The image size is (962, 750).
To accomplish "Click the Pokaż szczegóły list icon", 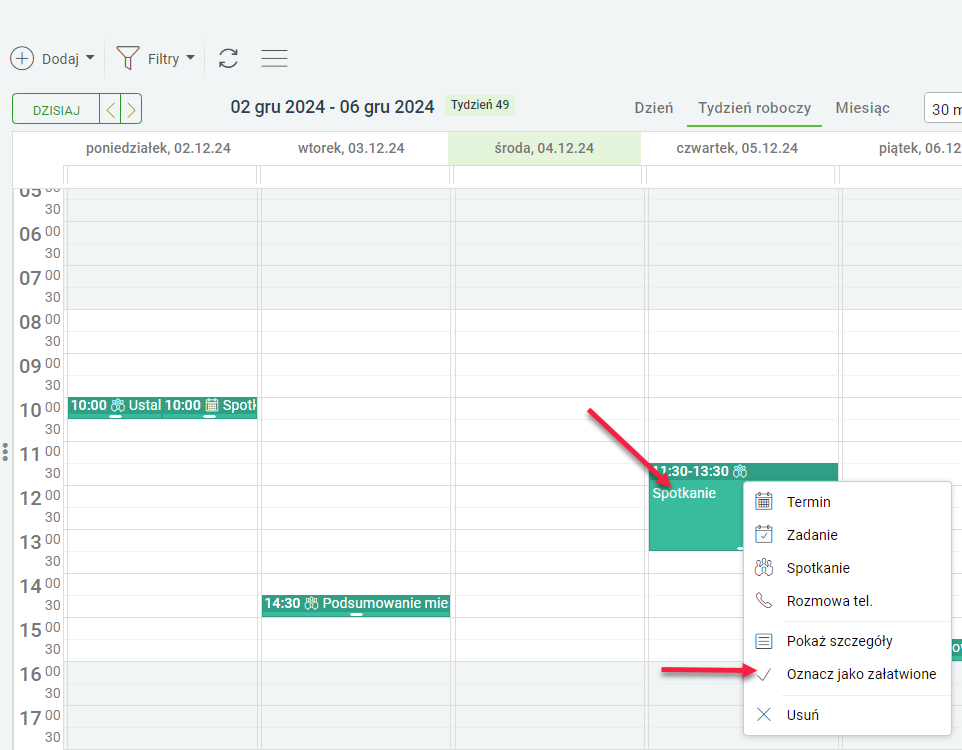I will tap(764, 641).
